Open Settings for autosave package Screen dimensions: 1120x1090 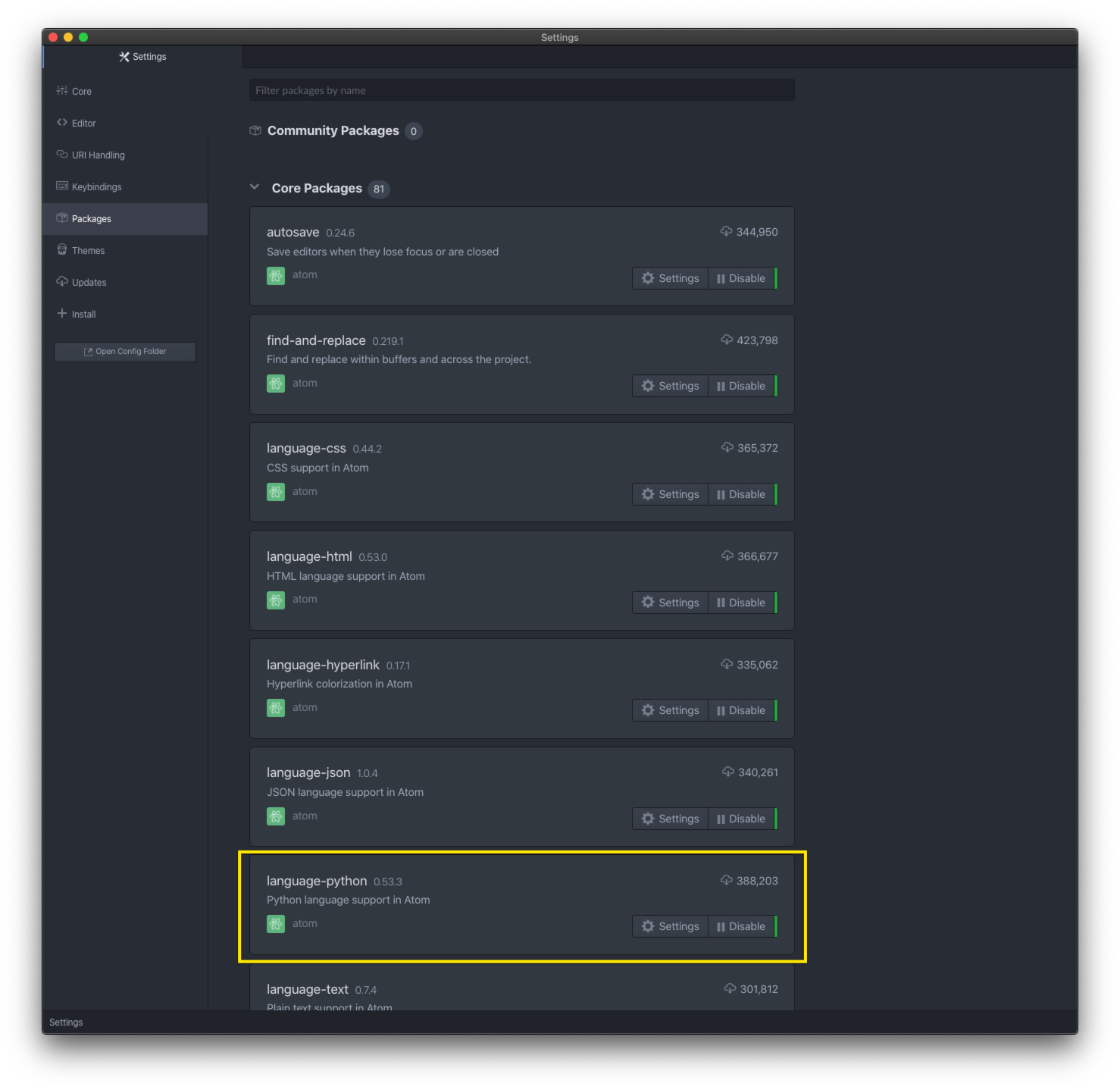[x=671, y=278]
